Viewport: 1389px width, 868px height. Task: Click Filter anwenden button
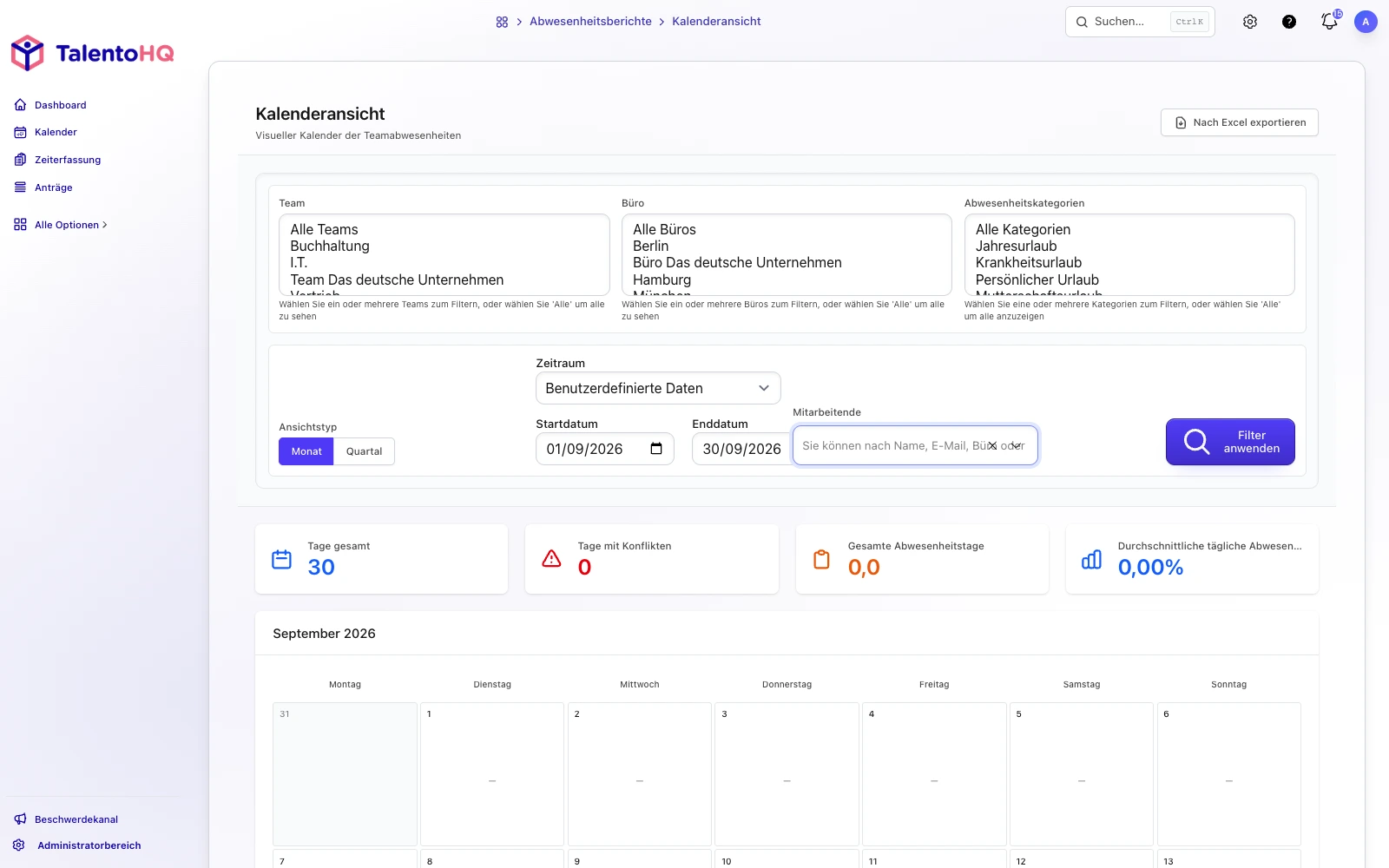pyautogui.click(x=1230, y=442)
